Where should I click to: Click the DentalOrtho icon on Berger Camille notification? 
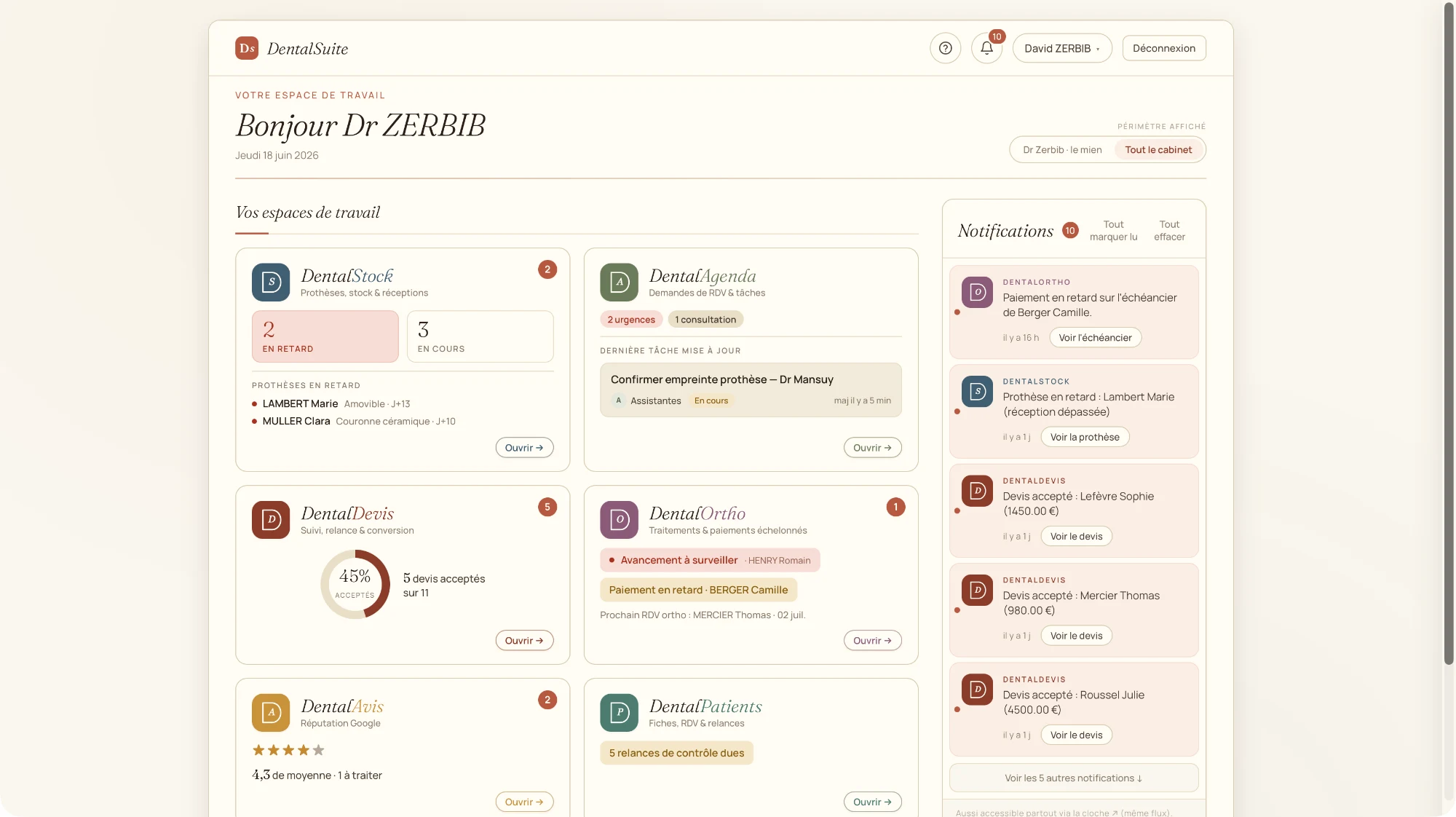point(977,292)
